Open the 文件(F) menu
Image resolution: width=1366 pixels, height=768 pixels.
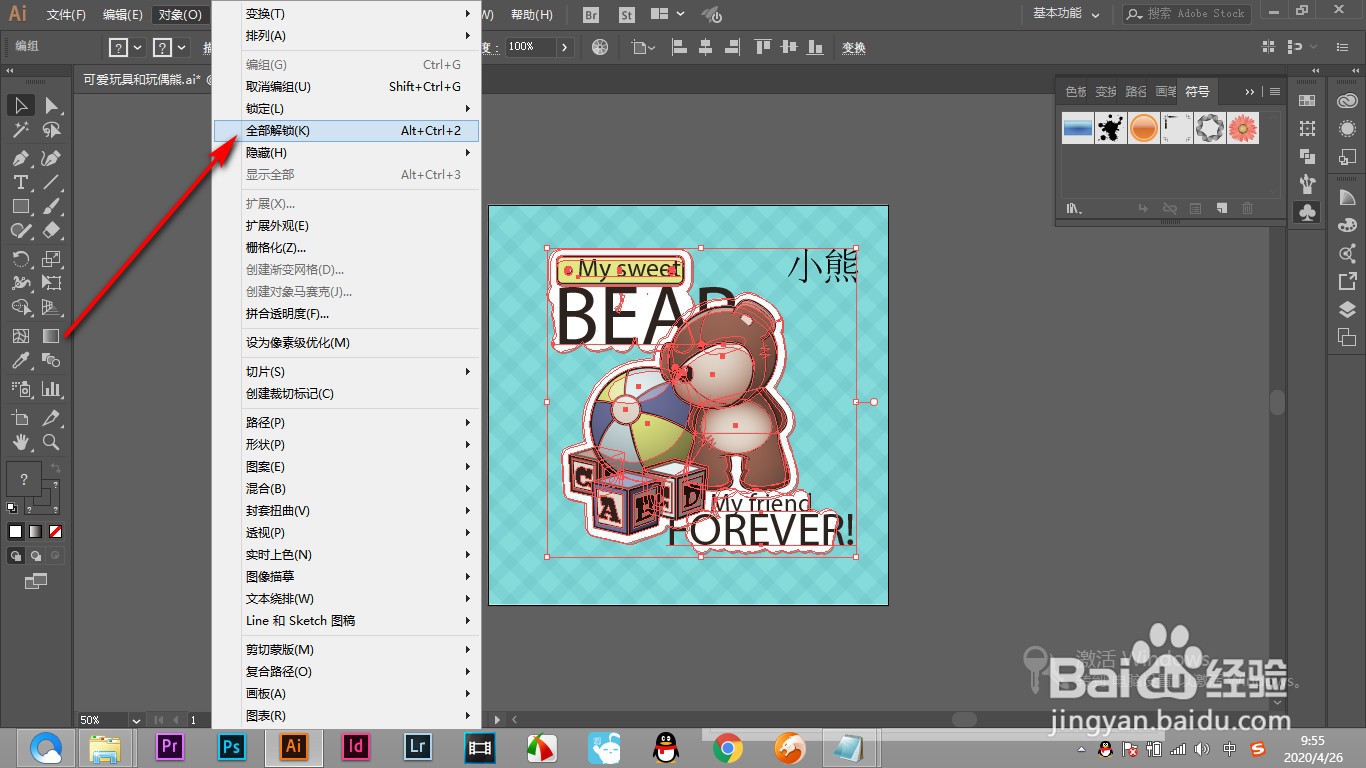click(66, 14)
